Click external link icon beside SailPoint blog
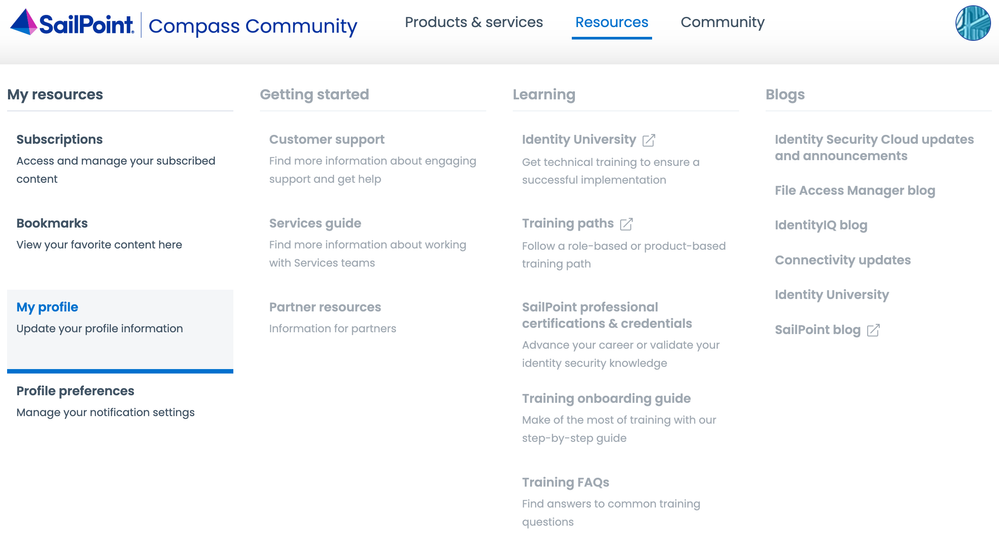 (873, 330)
